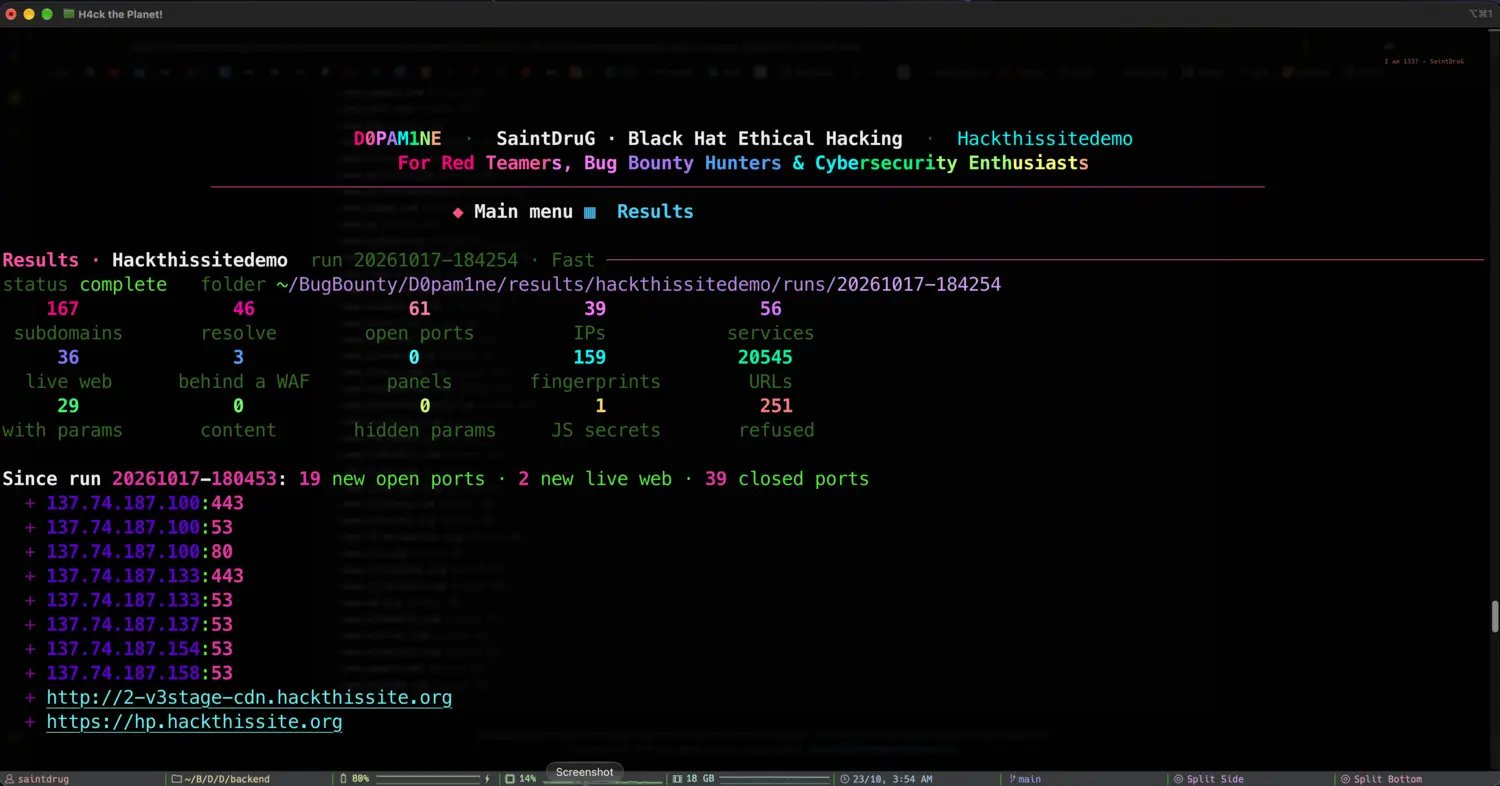Click the memory icon showing 18 GB
This screenshot has width=1500, height=786.
click(677, 779)
